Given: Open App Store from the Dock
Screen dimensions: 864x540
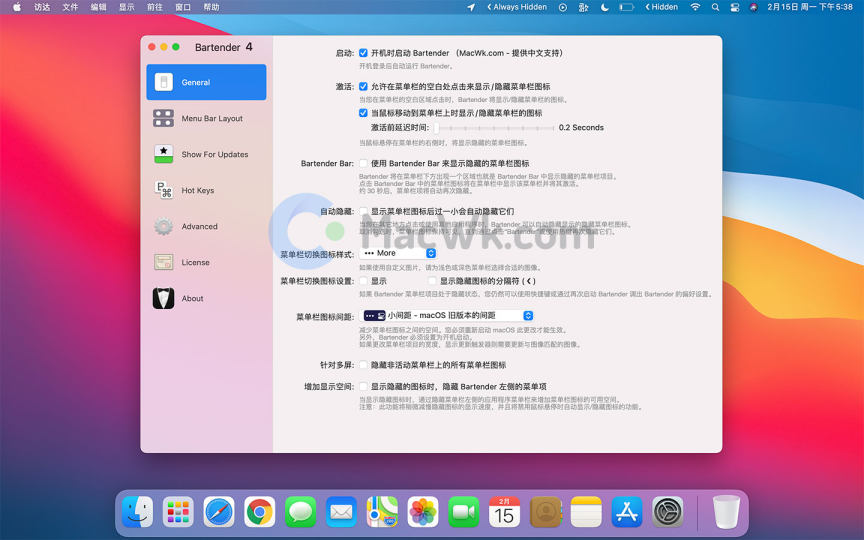Looking at the screenshot, I should (x=627, y=512).
